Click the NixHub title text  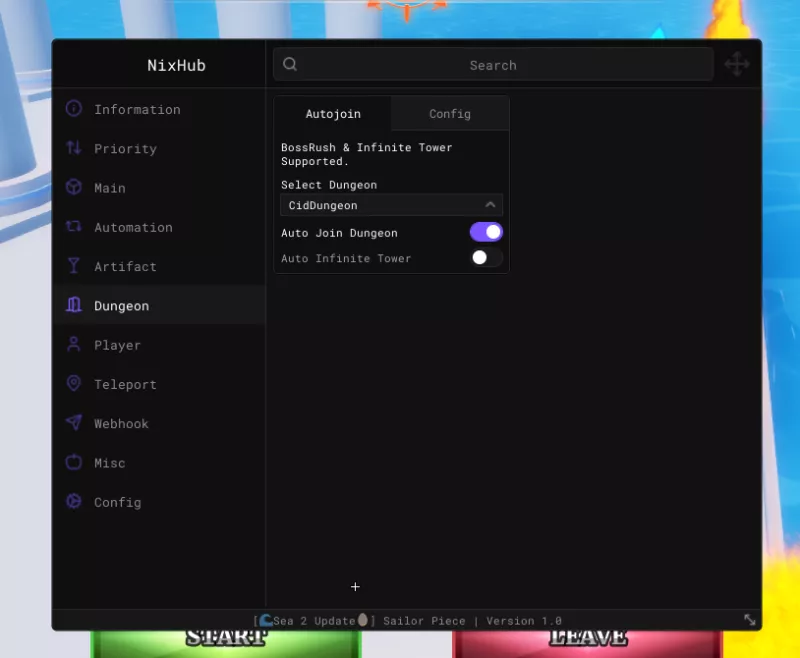(176, 65)
